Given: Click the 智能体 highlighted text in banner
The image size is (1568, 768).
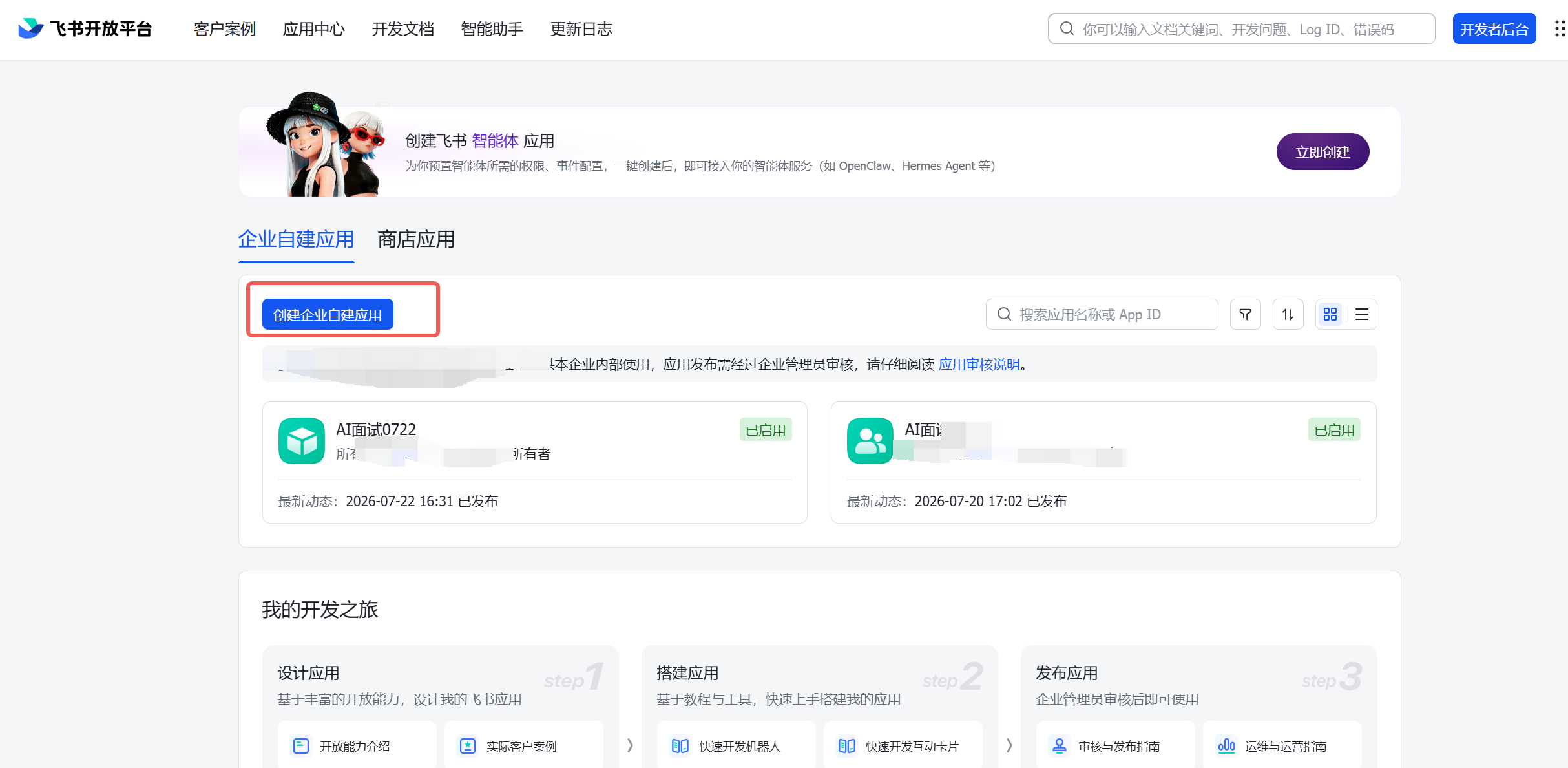Looking at the screenshot, I should tap(496, 141).
